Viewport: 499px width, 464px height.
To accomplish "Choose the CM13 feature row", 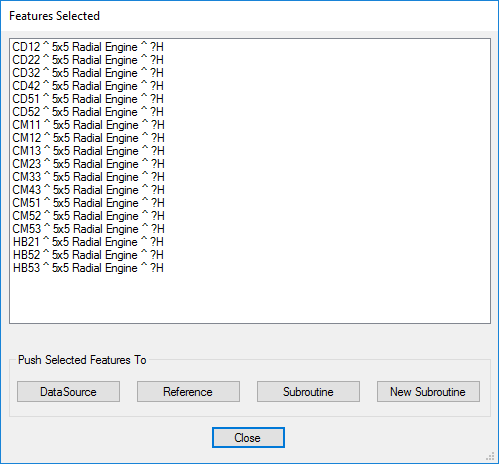I will [x=88, y=151].
